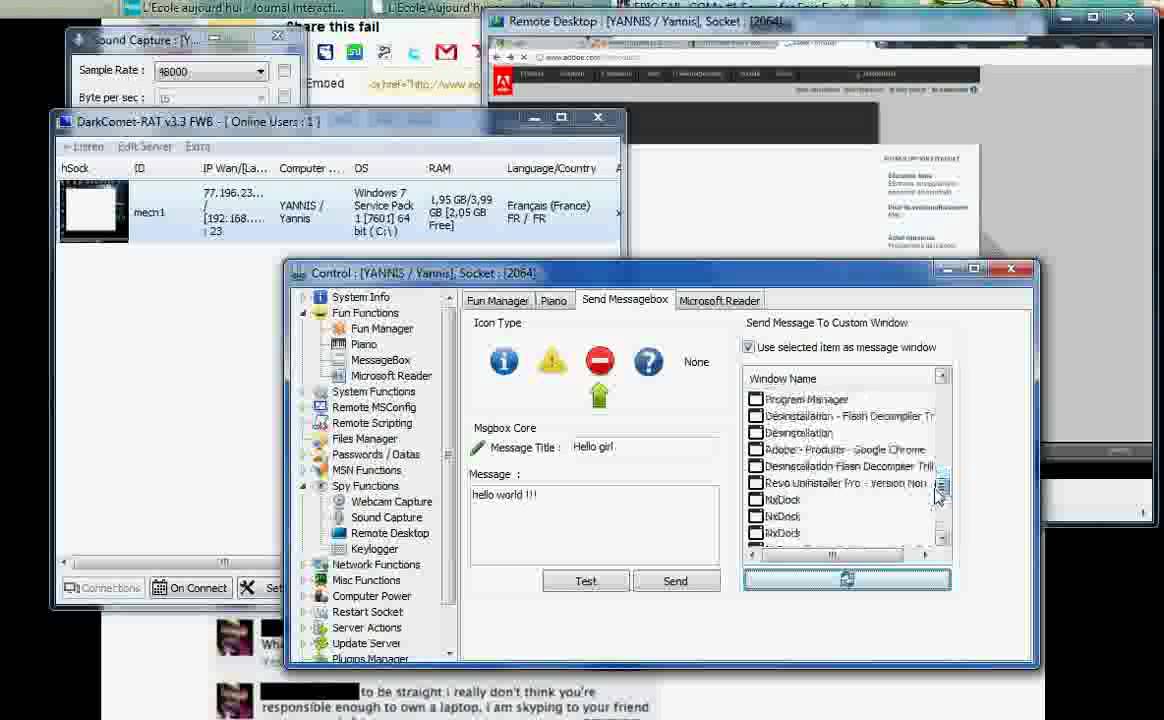Click the Sound Capture microphone icon in the tree
Image resolution: width=1164 pixels, height=720 pixels.
click(339, 517)
